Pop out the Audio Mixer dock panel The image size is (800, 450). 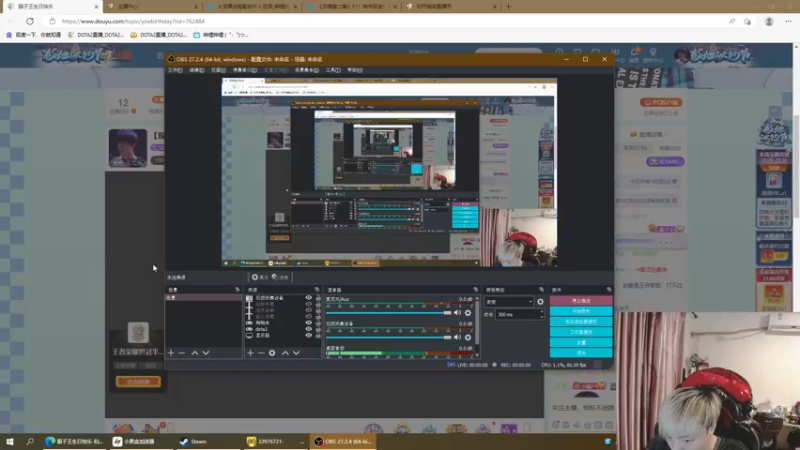(476, 289)
